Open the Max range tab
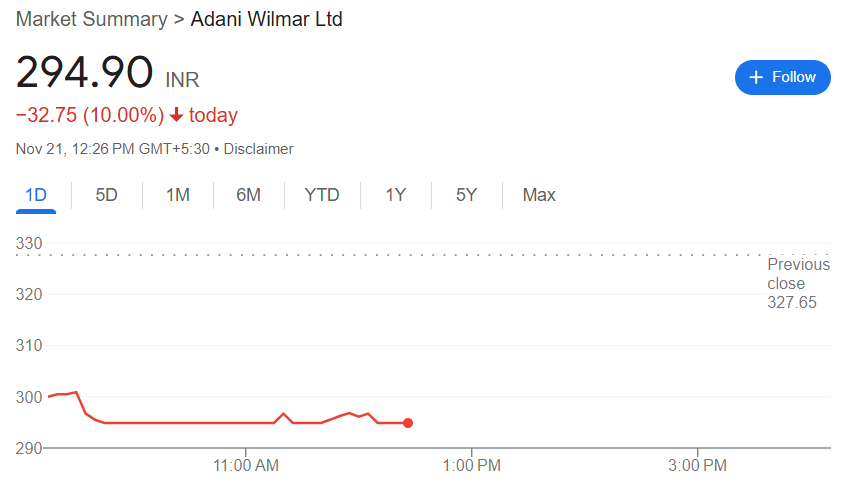Image resolution: width=864 pixels, height=484 pixels. [x=539, y=195]
